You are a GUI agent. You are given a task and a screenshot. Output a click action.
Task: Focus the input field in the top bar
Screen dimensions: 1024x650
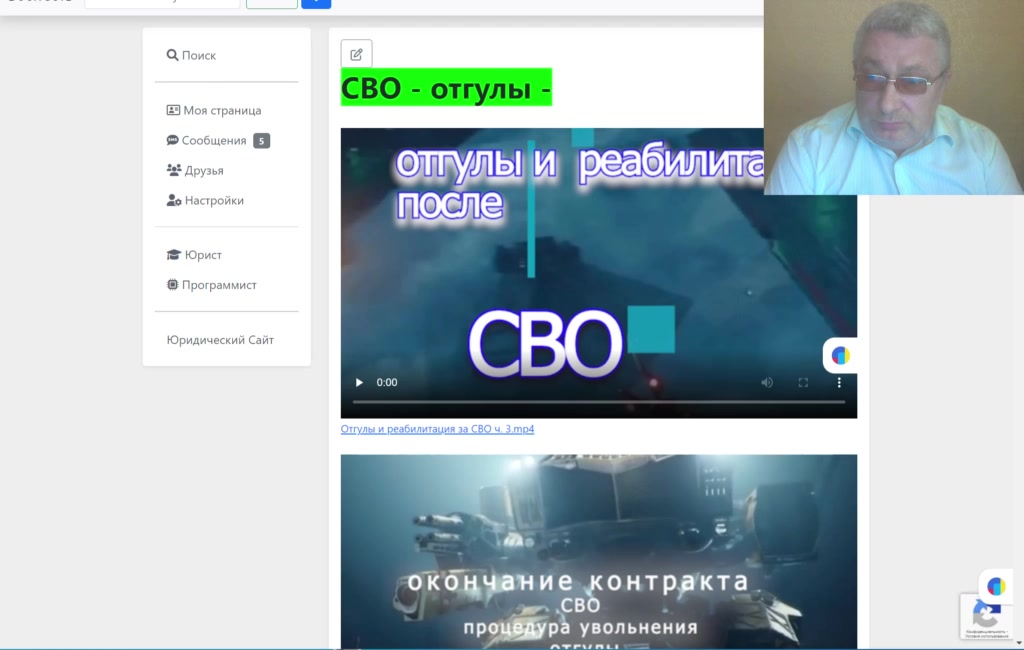(162, 3)
